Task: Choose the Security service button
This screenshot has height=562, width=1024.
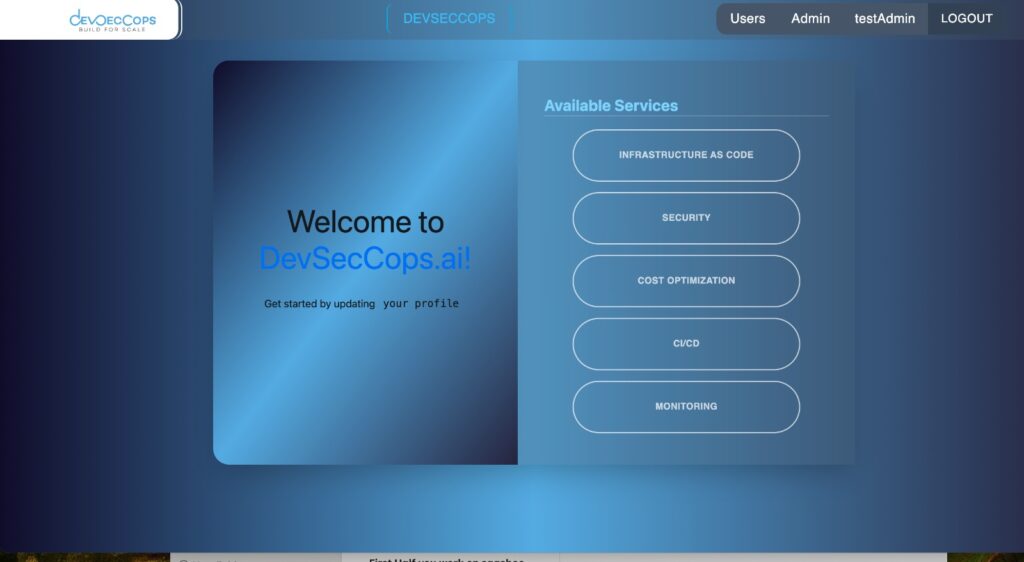Action: 686,218
